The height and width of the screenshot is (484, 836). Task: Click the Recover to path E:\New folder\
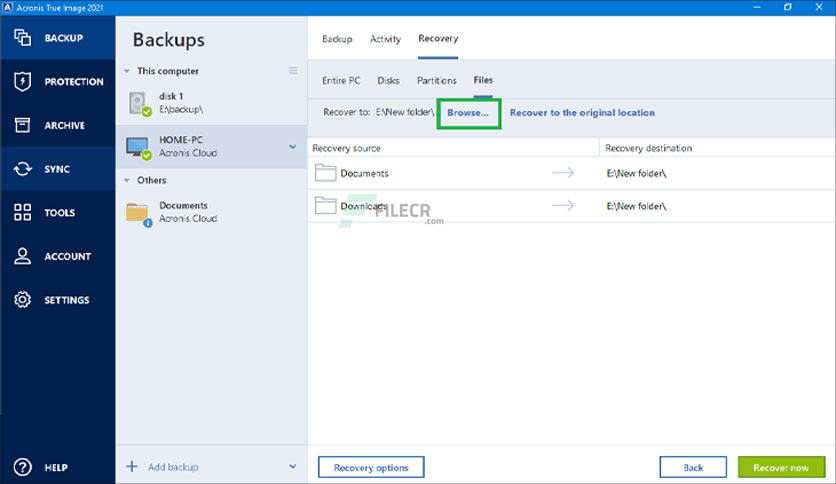click(405, 112)
